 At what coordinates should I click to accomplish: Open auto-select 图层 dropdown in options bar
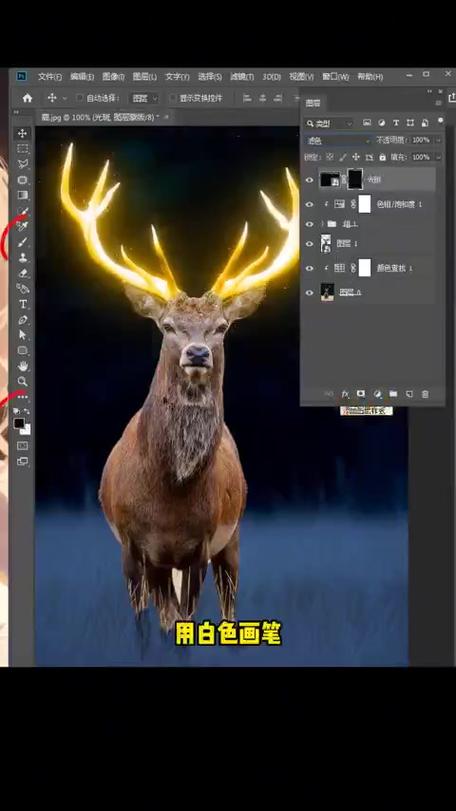pyautogui.click(x=144, y=98)
